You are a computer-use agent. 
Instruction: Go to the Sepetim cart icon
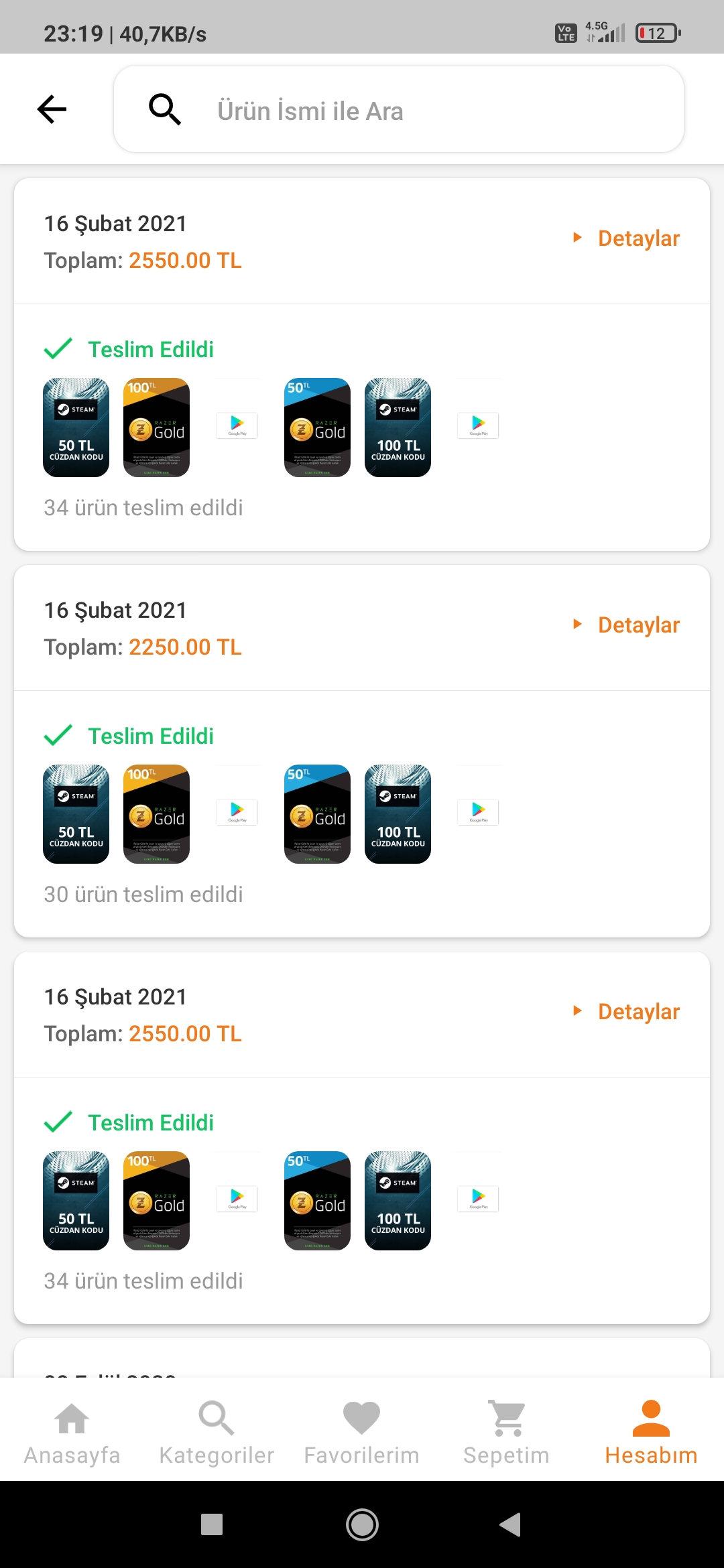[507, 1419]
